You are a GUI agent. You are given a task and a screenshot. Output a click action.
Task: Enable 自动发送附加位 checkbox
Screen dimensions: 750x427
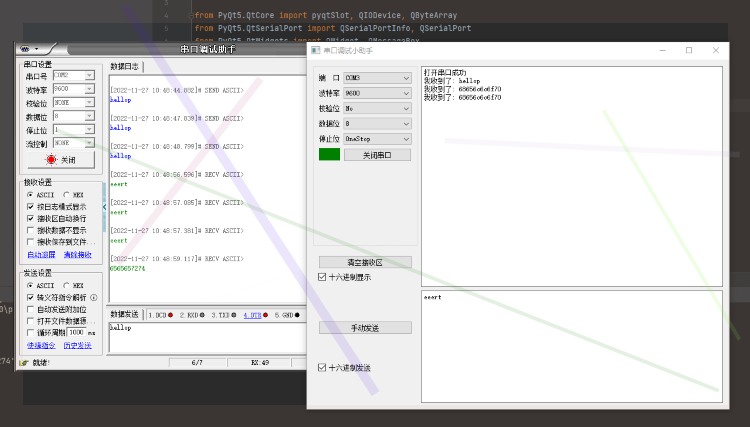click(31, 309)
